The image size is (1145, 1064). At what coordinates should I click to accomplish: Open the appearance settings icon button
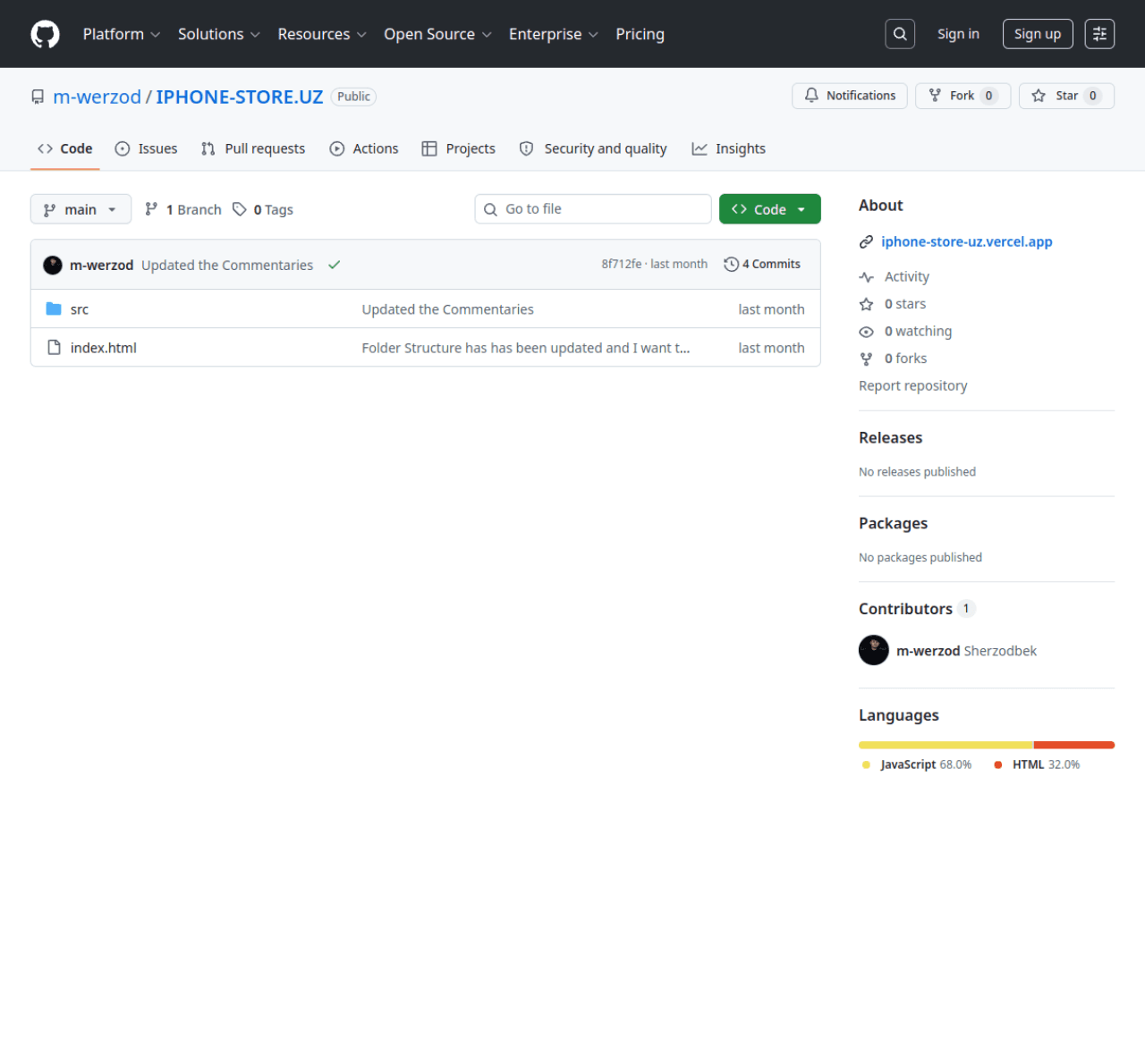pos(1099,34)
